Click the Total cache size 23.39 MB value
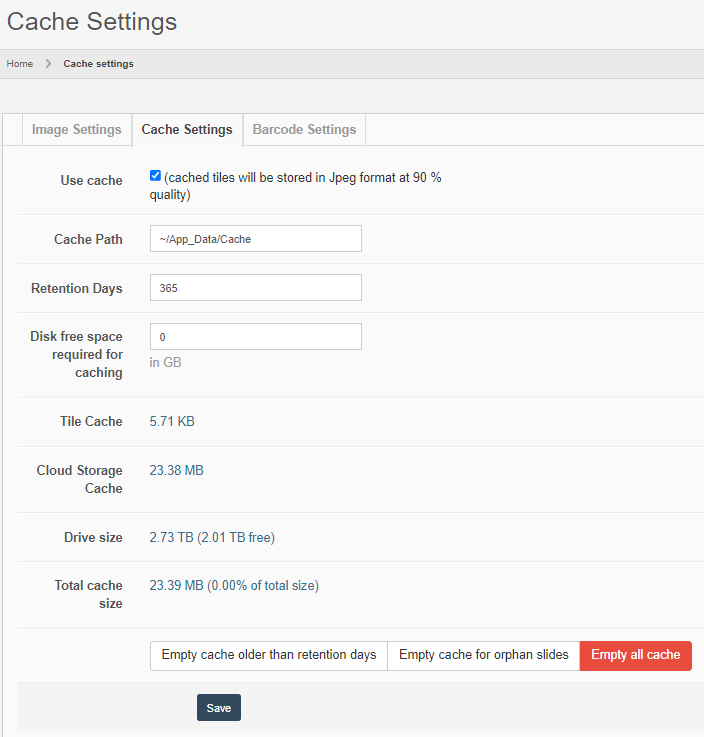704x737 pixels. [176, 586]
